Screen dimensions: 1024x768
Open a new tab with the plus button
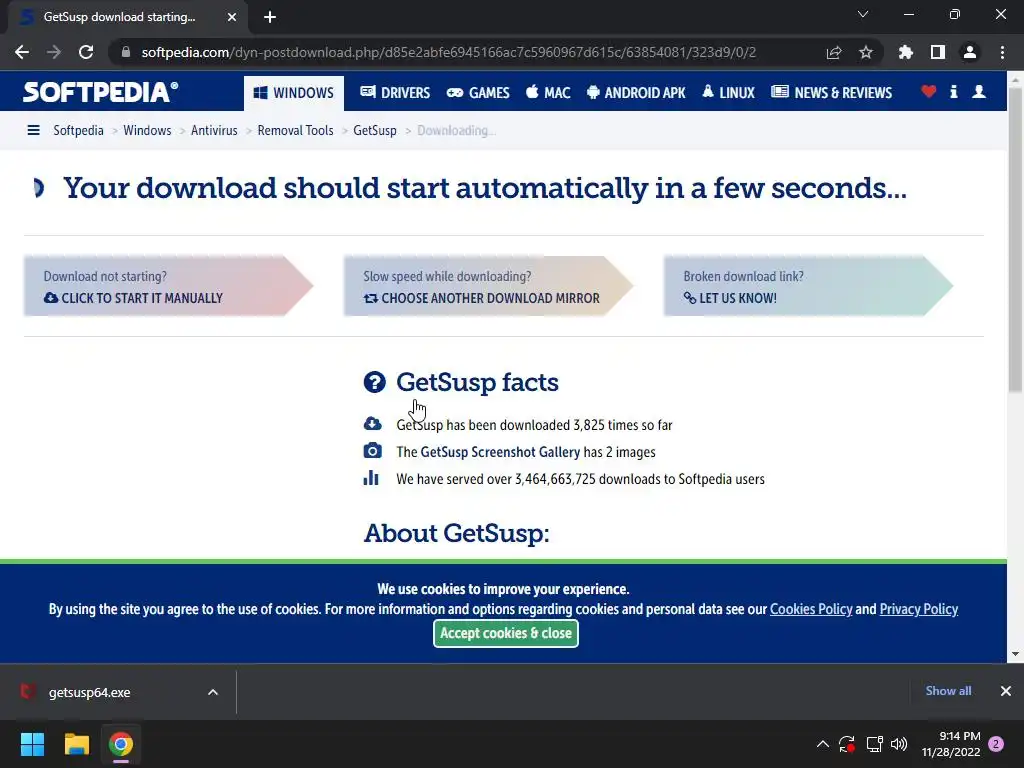(270, 17)
